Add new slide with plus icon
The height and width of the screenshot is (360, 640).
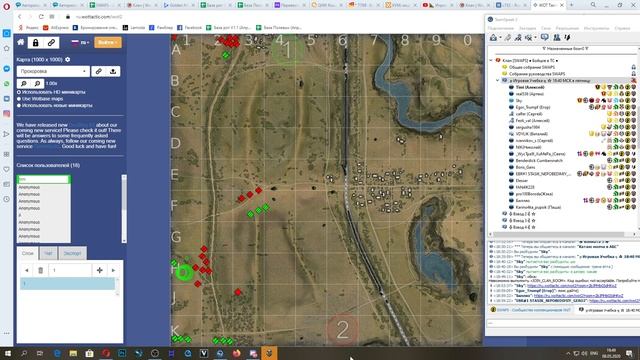[99, 270]
